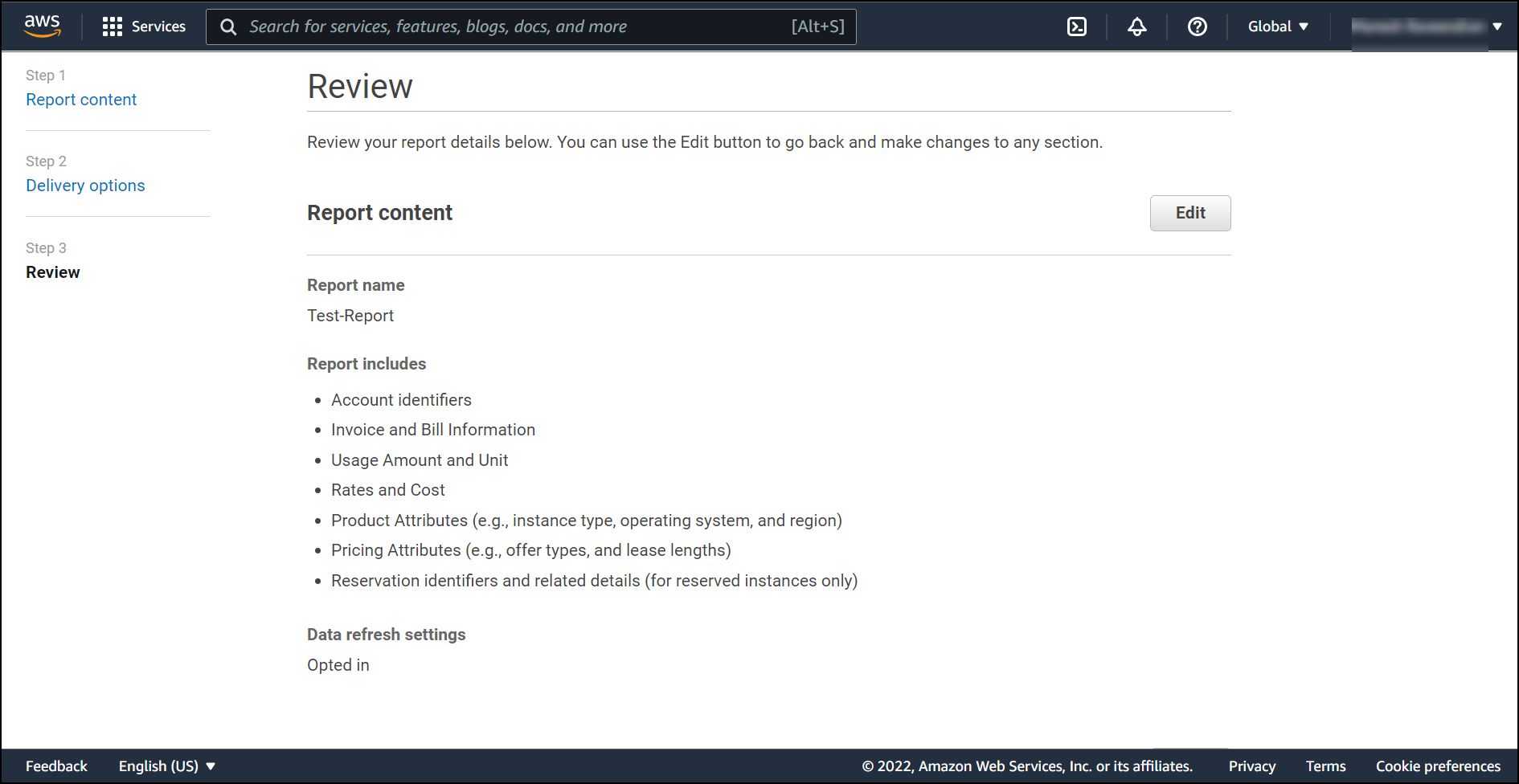Viewport: 1519px width, 784px height.
Task: Open Cookie preferences in footer
Action: [x=1438, y=766]
